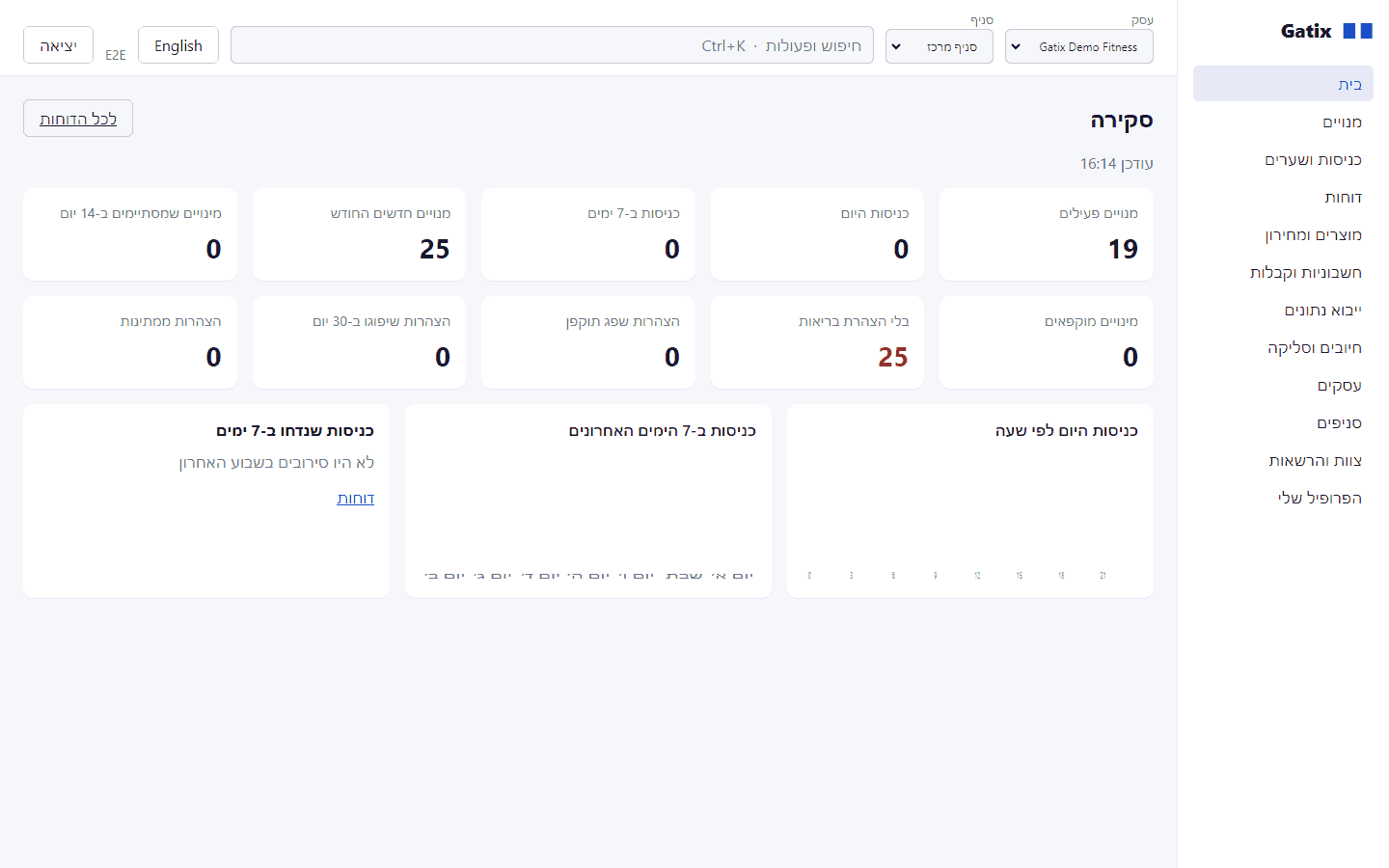
Task: Log out using the יציאה button
Action: [x=58, y=45]
